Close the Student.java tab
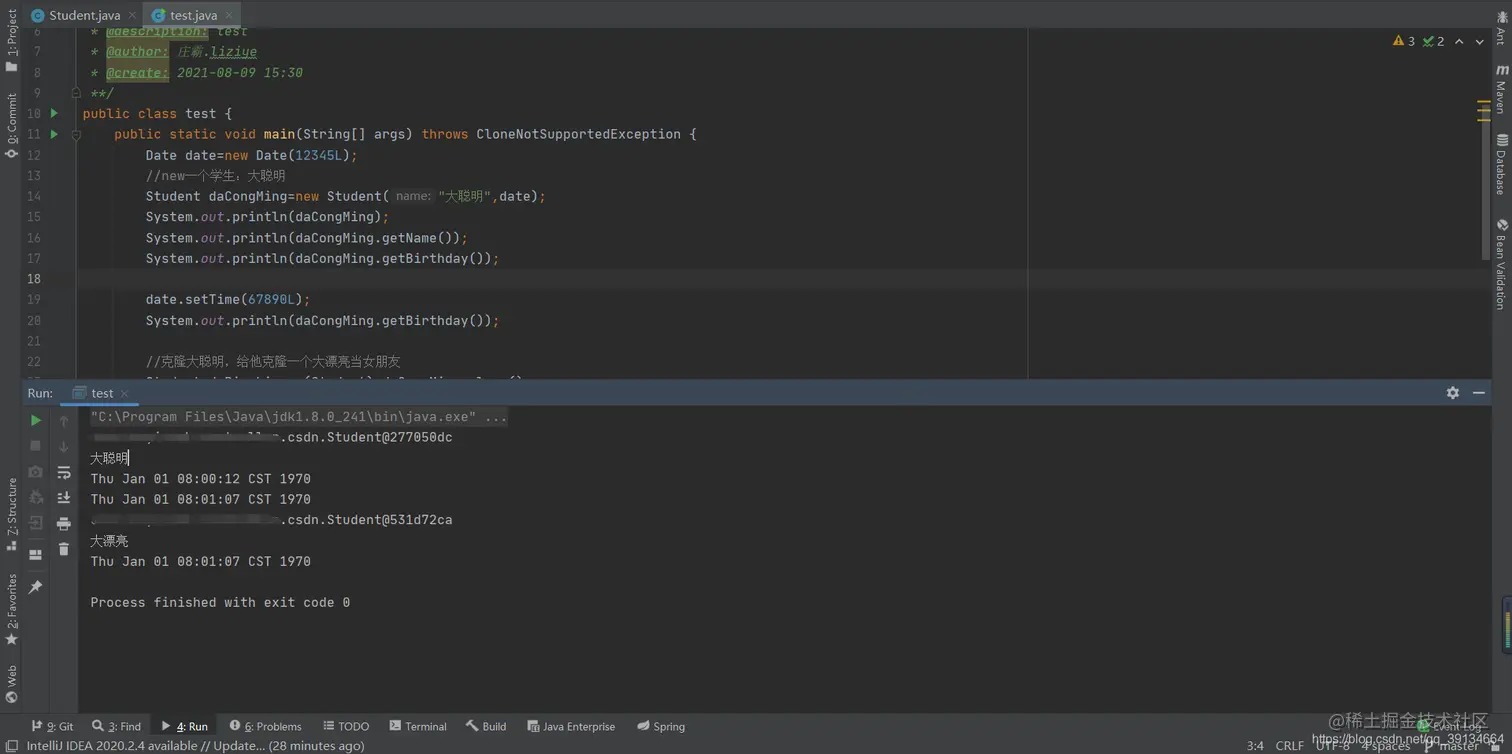 click(132, 15)
